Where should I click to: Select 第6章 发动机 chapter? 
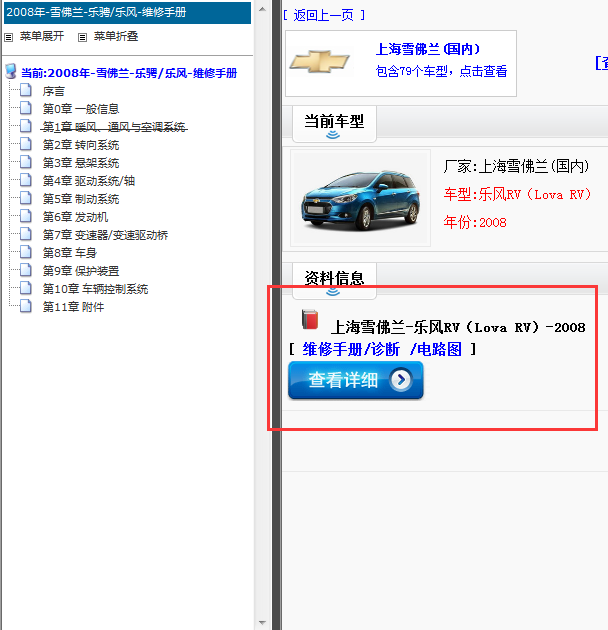pos(75,217)
